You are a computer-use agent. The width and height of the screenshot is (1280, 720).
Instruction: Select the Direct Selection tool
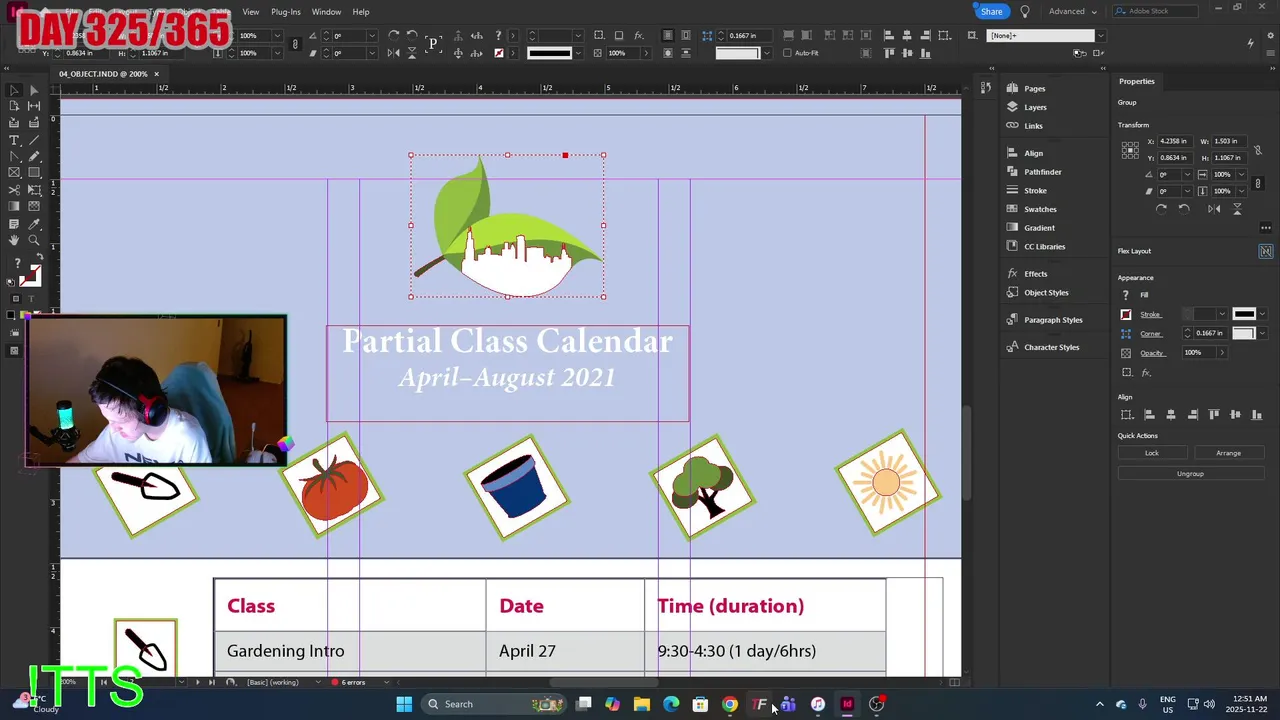point(33,90)
